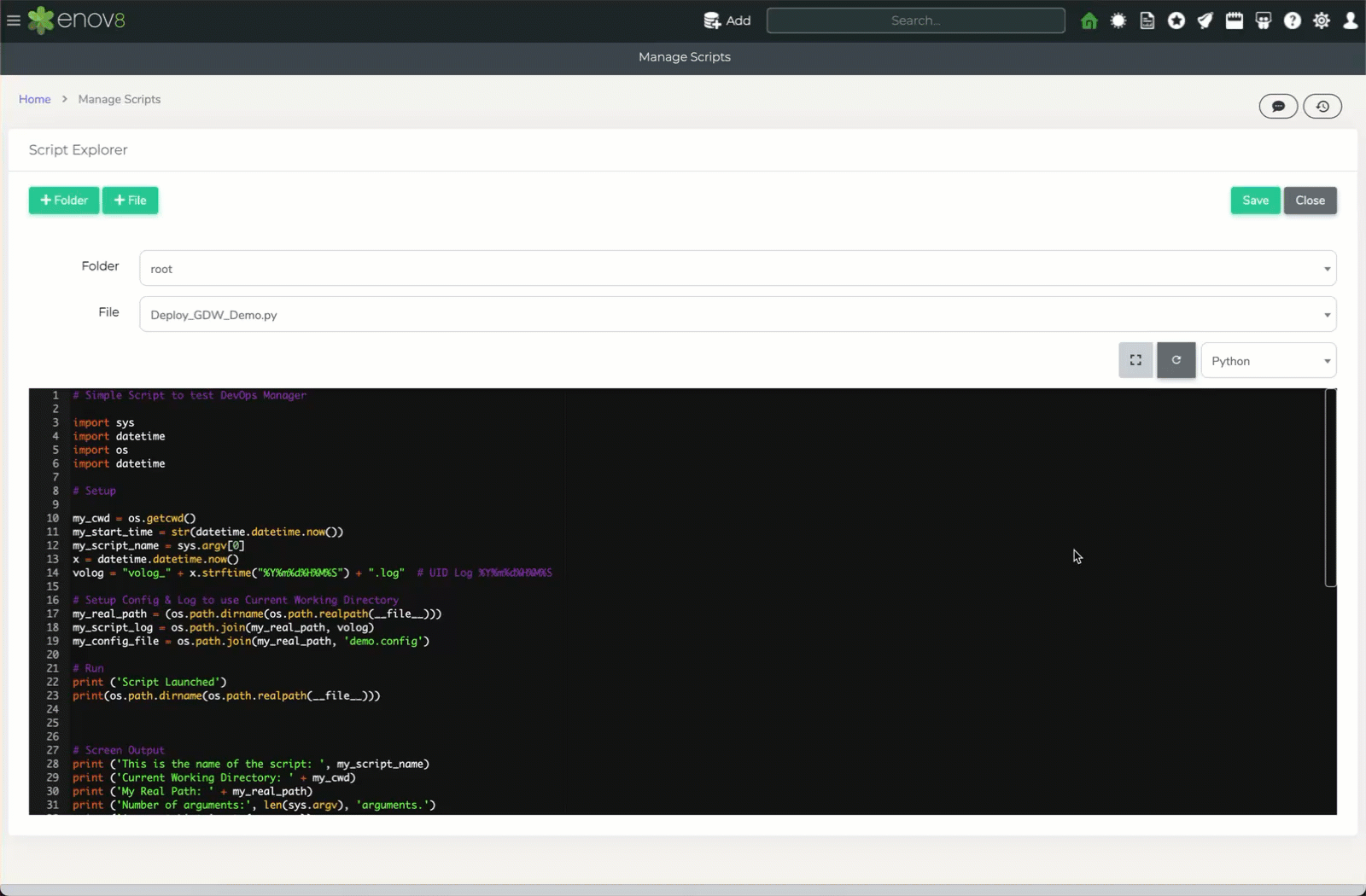Go to the green Home icon
Image resolution: width=1366 pixels, height=896 pixels.
tap(1089, 20)
